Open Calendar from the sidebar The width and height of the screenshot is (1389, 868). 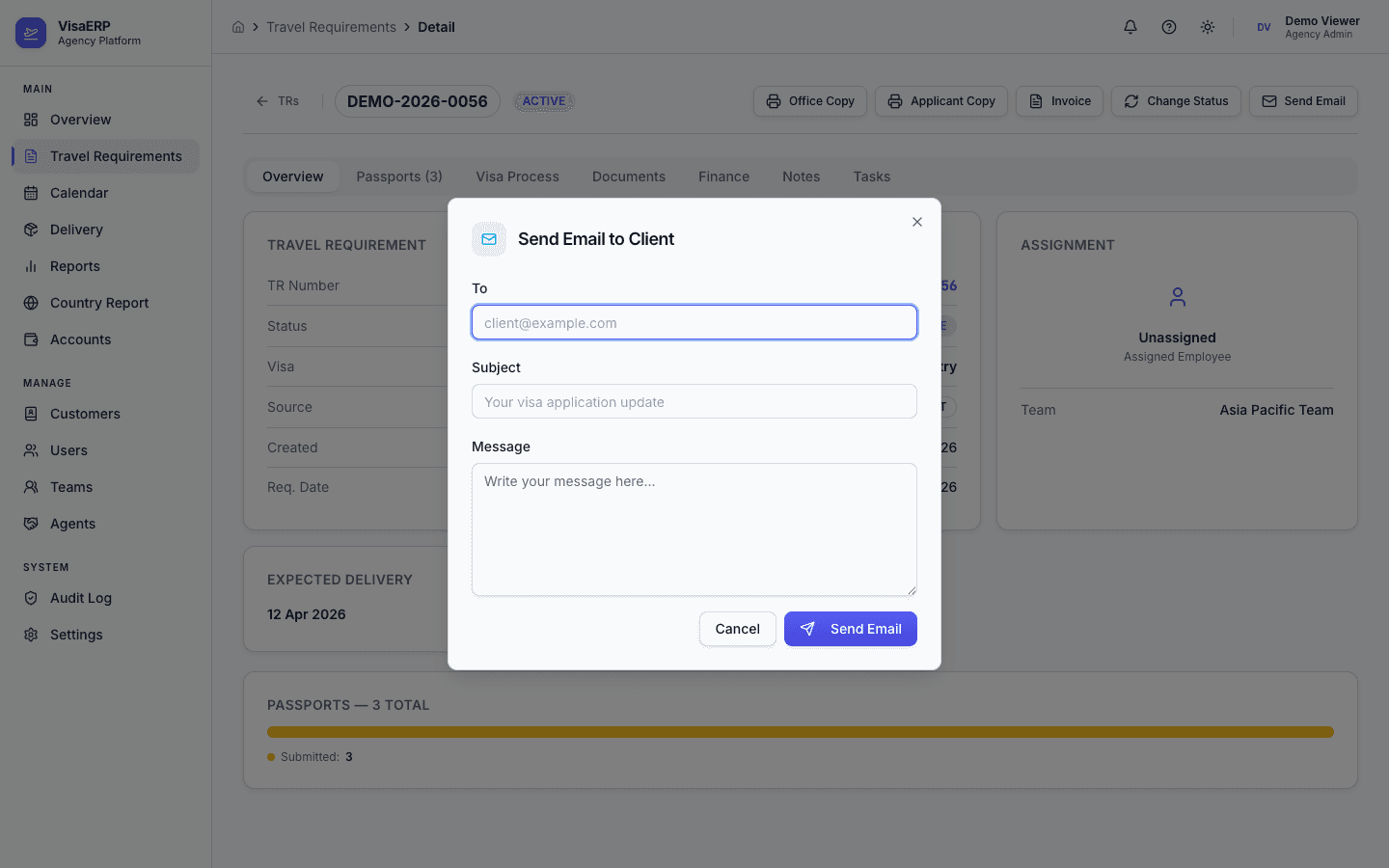(79, 193)
